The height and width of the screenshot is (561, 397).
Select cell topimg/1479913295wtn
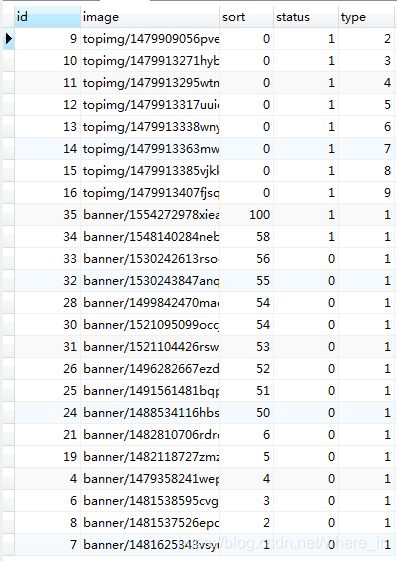(x=150, y=83)
